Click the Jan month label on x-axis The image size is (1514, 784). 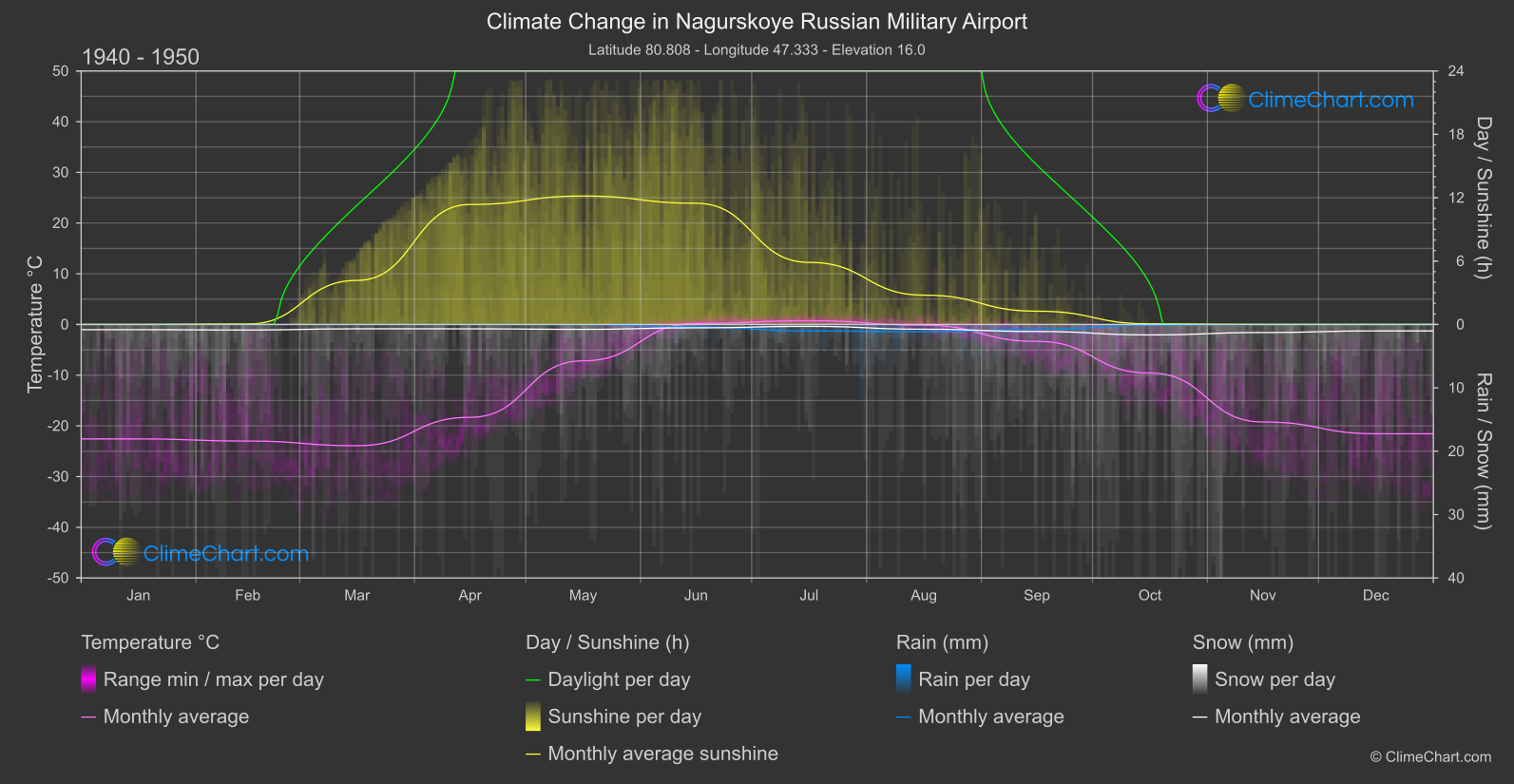[x=139, y=595]
